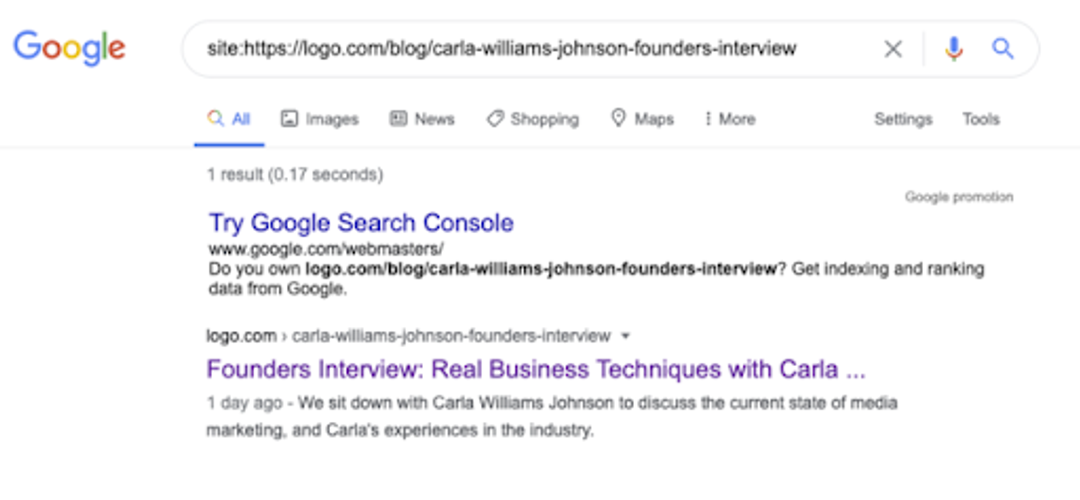Click the Shopping tag icon
Image resolution: width=1080 pixels, height=500 pixels.
495,119
